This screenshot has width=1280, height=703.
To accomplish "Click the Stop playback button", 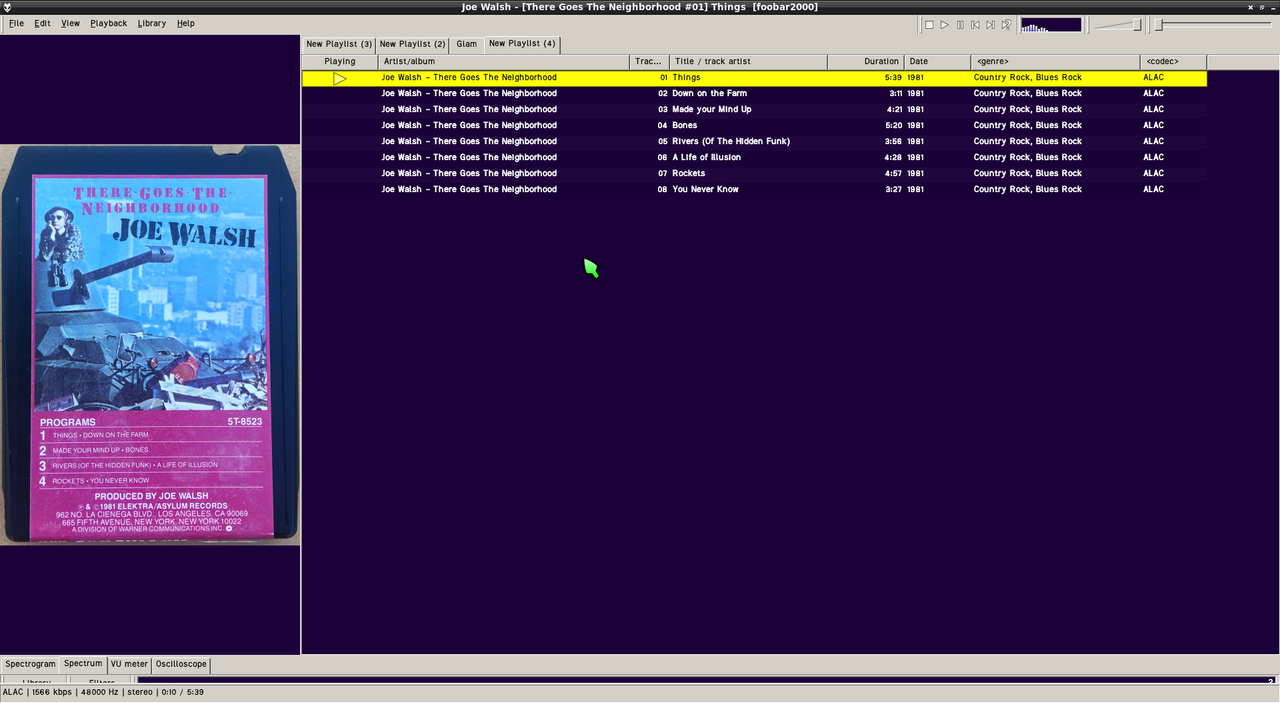I will pos(929,25).
